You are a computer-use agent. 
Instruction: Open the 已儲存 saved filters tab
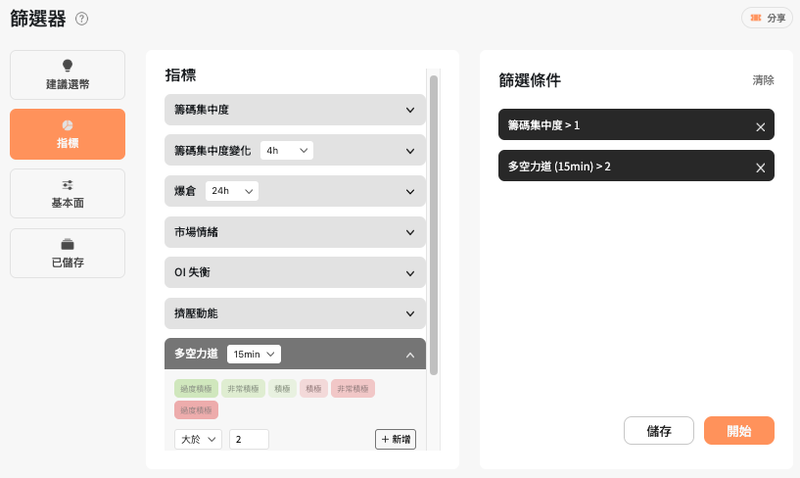click(67, 253)
